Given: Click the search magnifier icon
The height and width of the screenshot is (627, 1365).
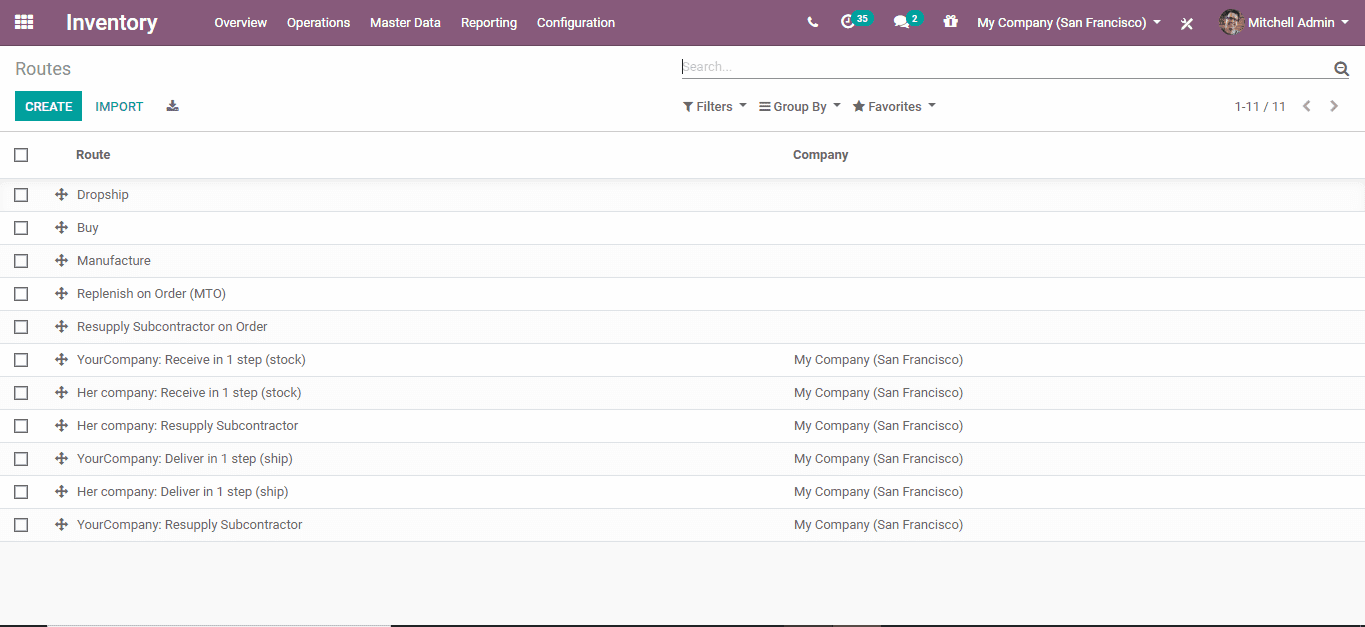Looking at the screenshot, I should (1341, 68).
